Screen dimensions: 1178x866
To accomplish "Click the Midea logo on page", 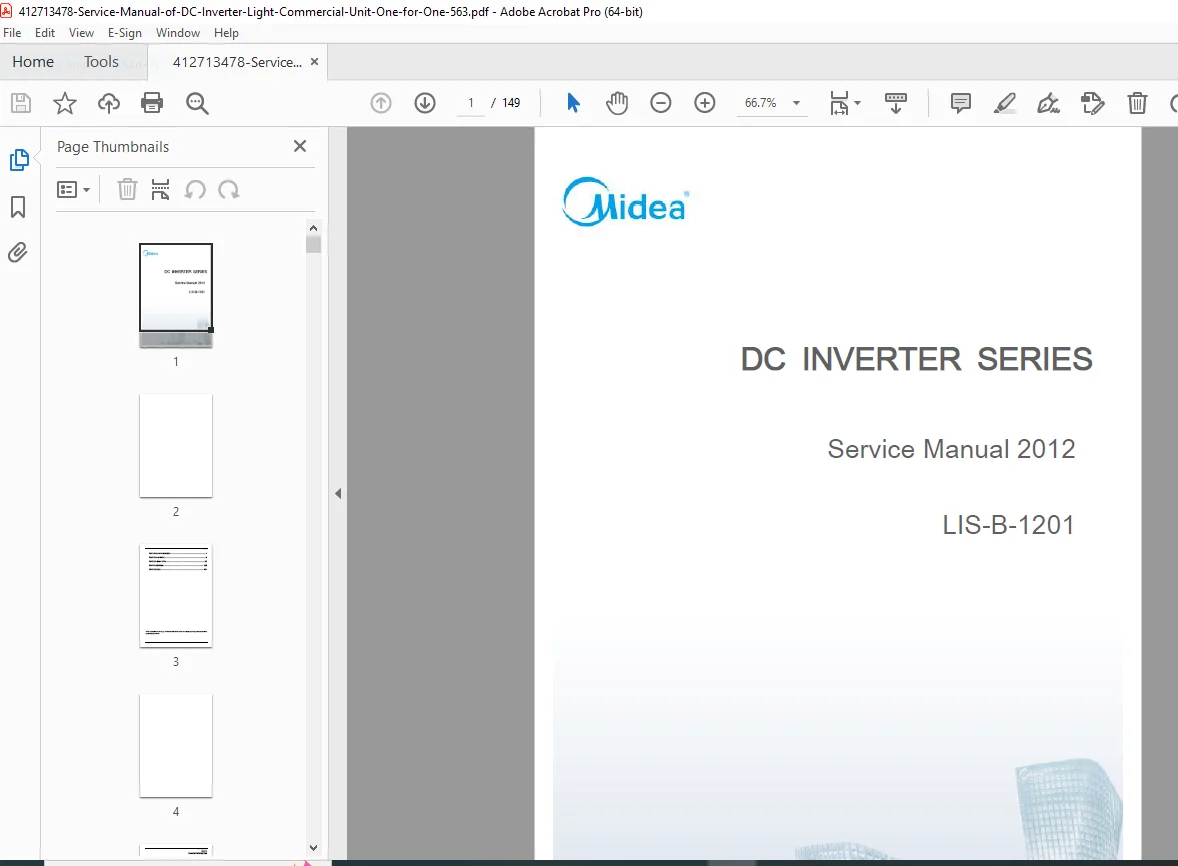I will pos(625,202).
